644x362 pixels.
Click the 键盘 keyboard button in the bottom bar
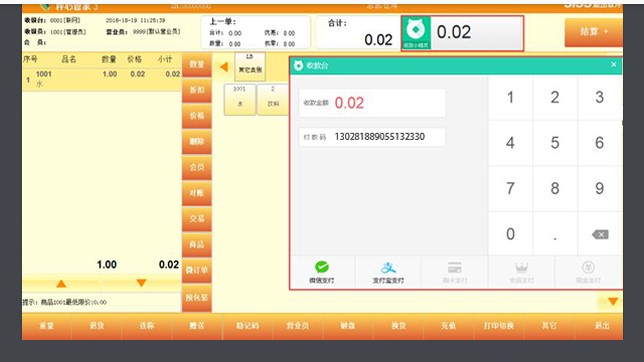(x=348, y=326)
